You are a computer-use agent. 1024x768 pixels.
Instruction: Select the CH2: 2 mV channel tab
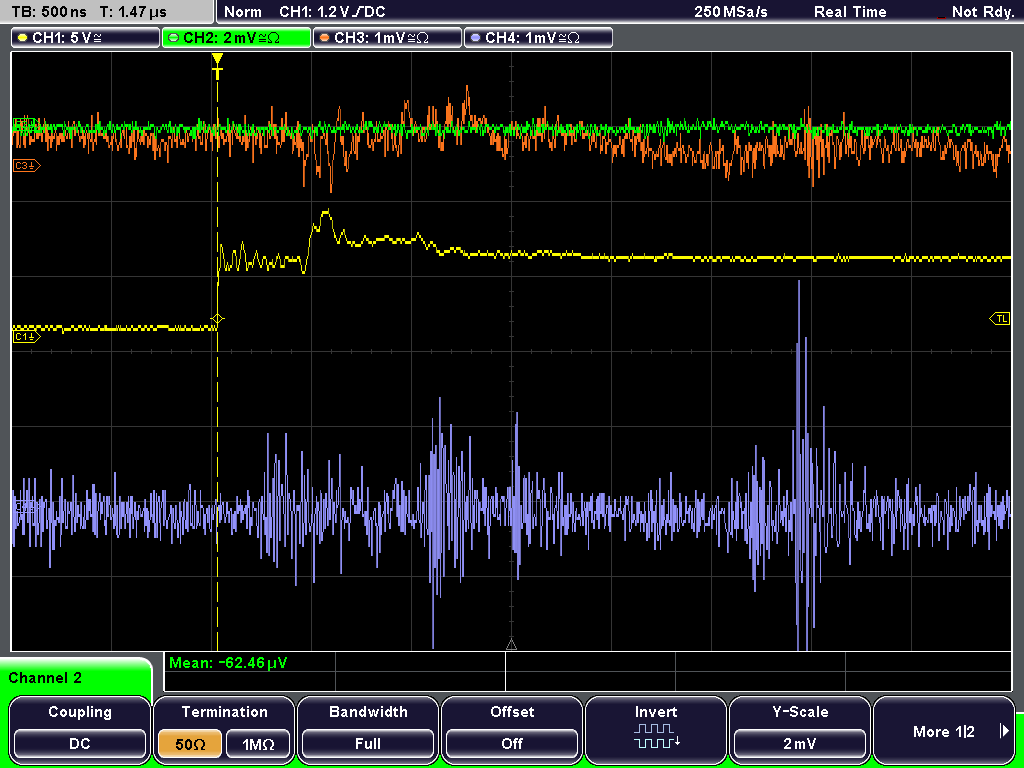point(236,38)
